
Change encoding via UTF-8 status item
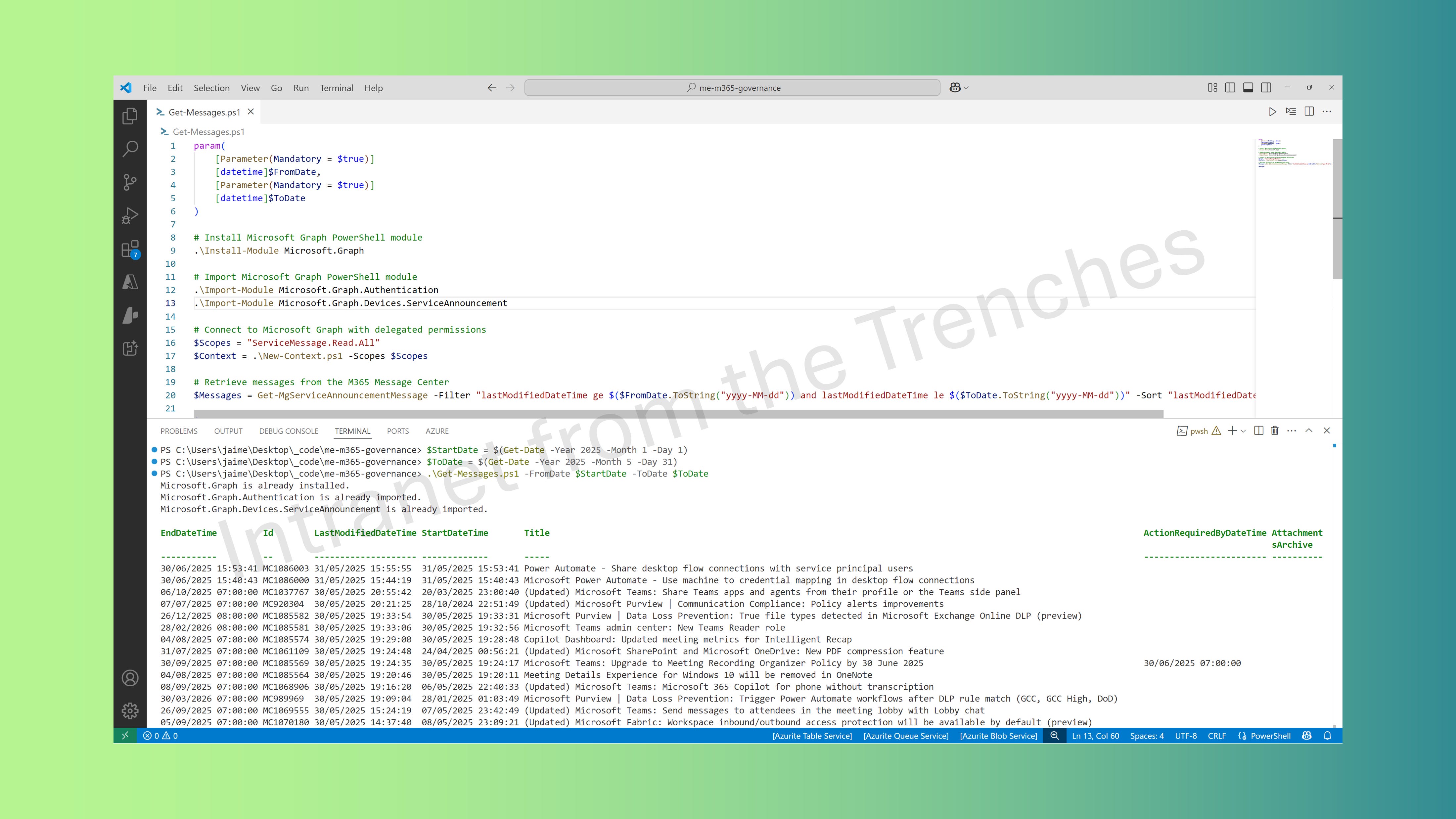click(x=1186, y=735)
